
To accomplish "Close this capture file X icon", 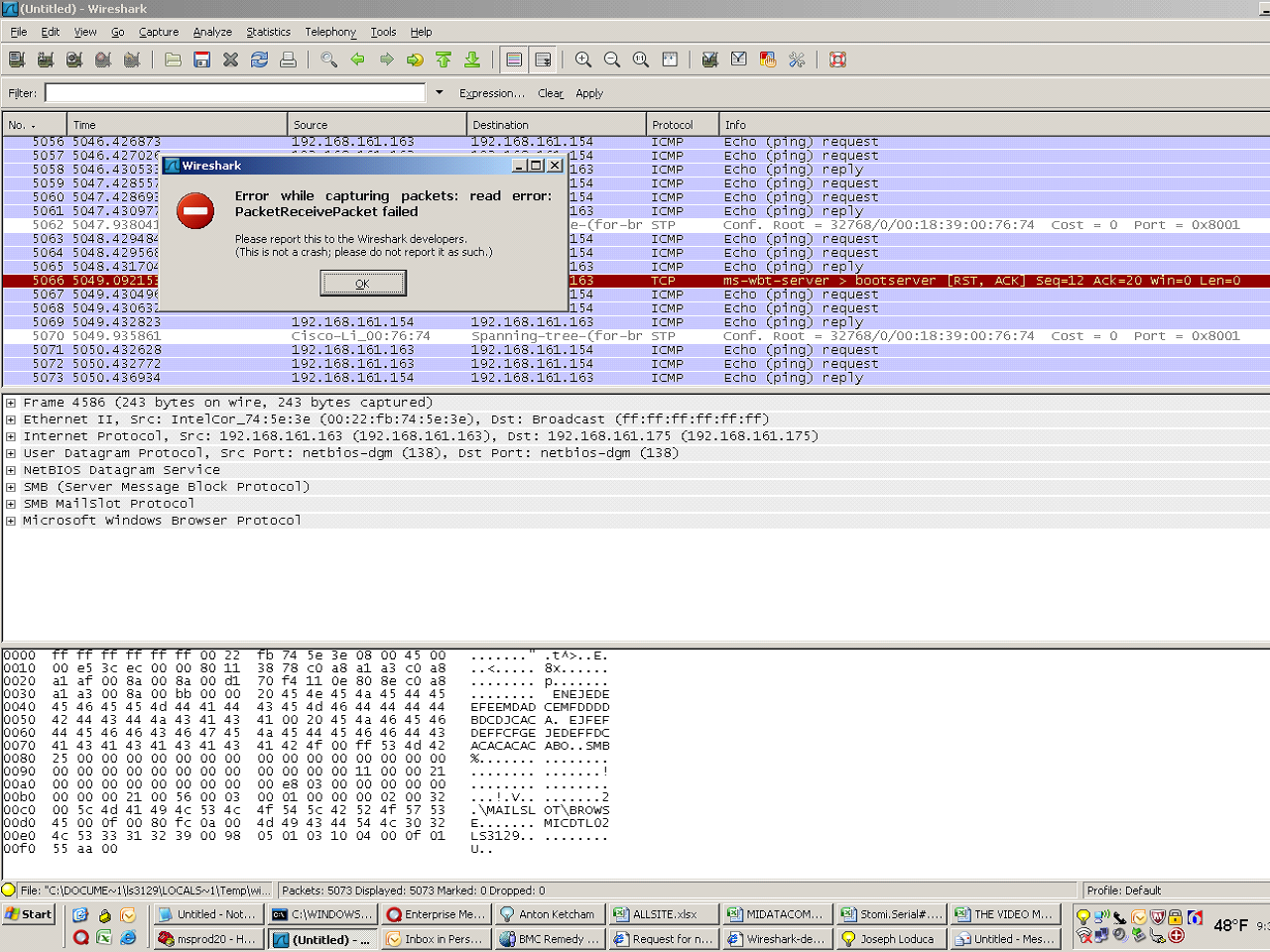I will pyautogui.click(x=230, y=59).
